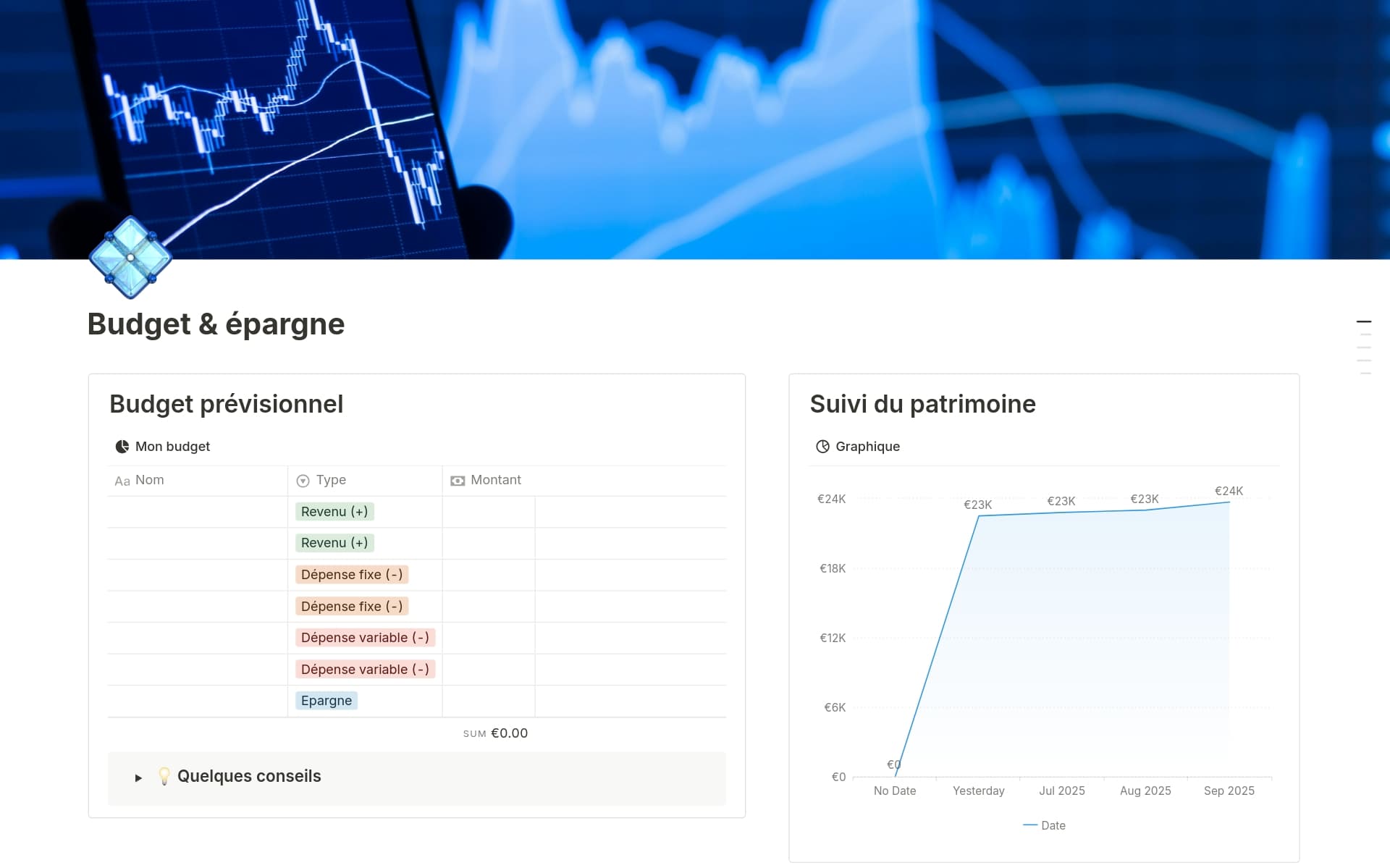Open the Epargne type tag dropdown
Viewport: 1390px width, 868px height.
(x=326, y=701)
